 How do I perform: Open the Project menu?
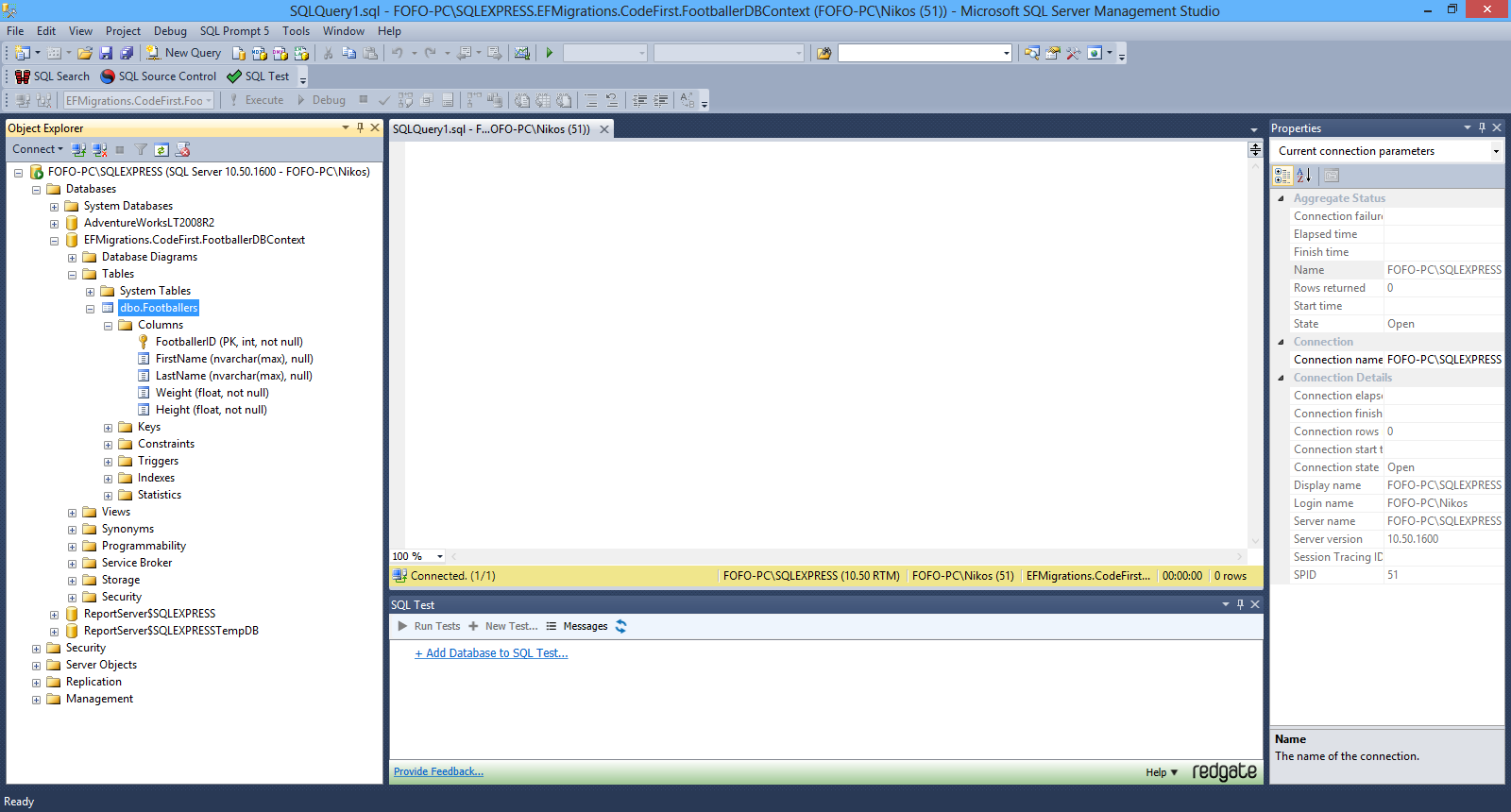point(123,31)
